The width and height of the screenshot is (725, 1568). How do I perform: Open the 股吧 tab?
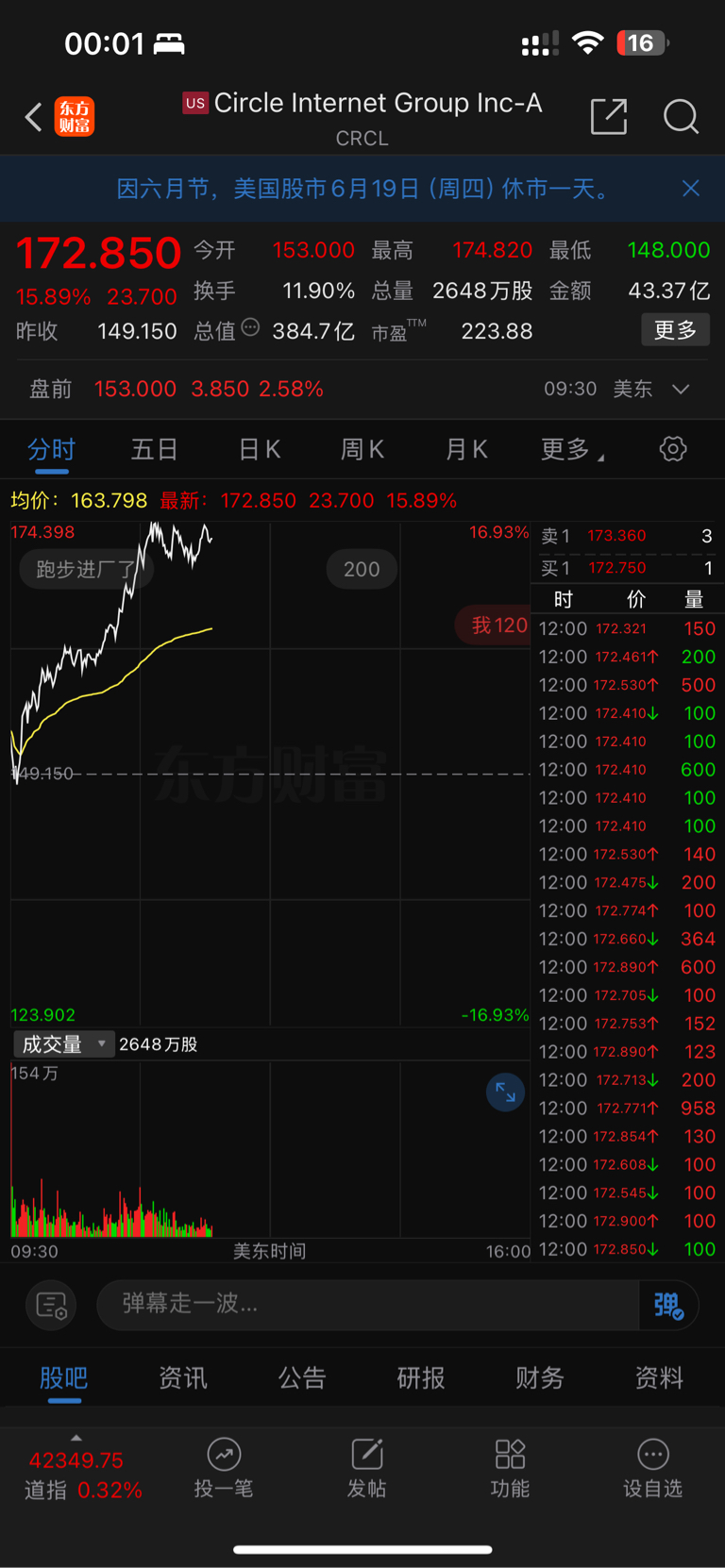pos(64,1378)
